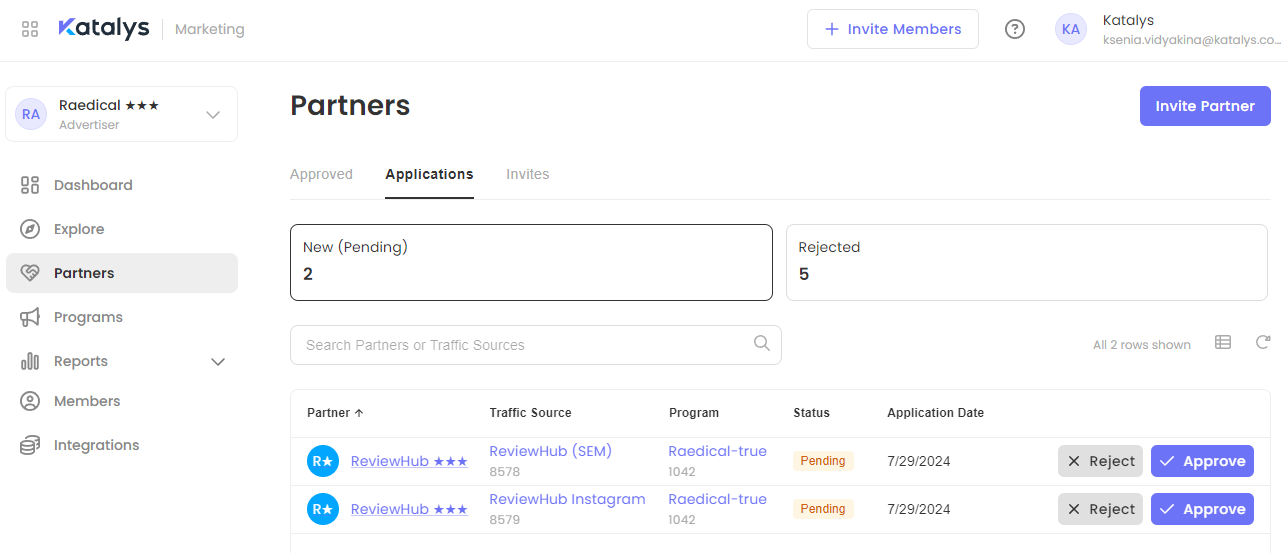The width and height of the screenshot is (1288, 553).
Task: Expand the Raedical advertiser account dropdown
Action: 213,114
